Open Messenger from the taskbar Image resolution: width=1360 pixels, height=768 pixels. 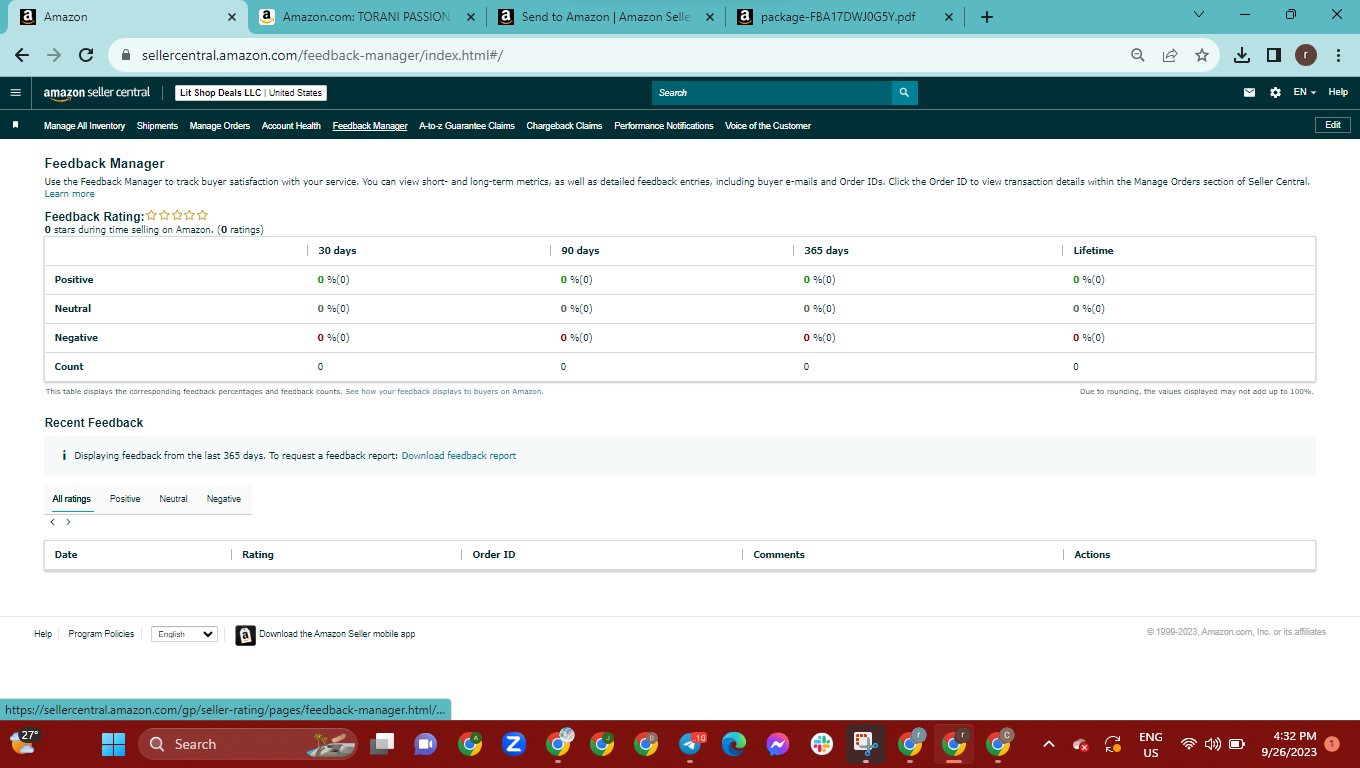778,744
